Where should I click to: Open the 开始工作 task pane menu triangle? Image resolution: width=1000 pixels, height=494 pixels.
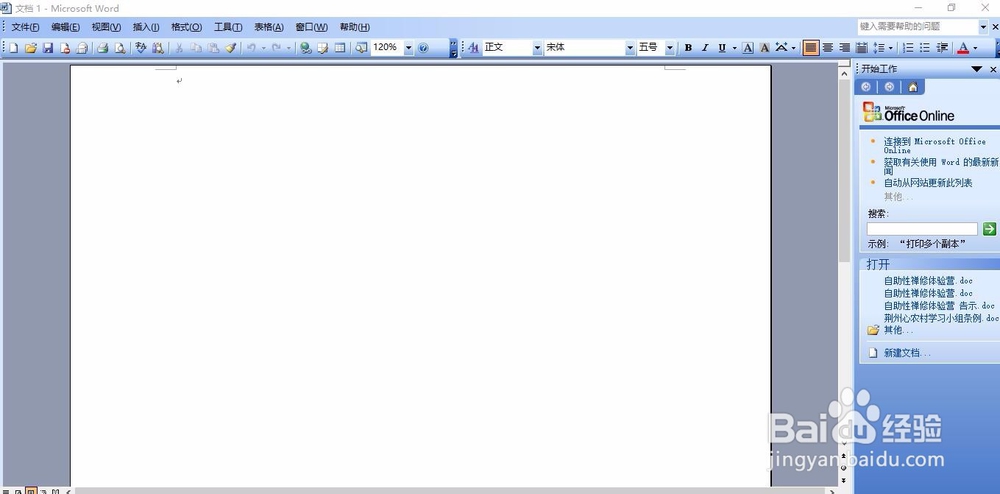click(976, 69)
